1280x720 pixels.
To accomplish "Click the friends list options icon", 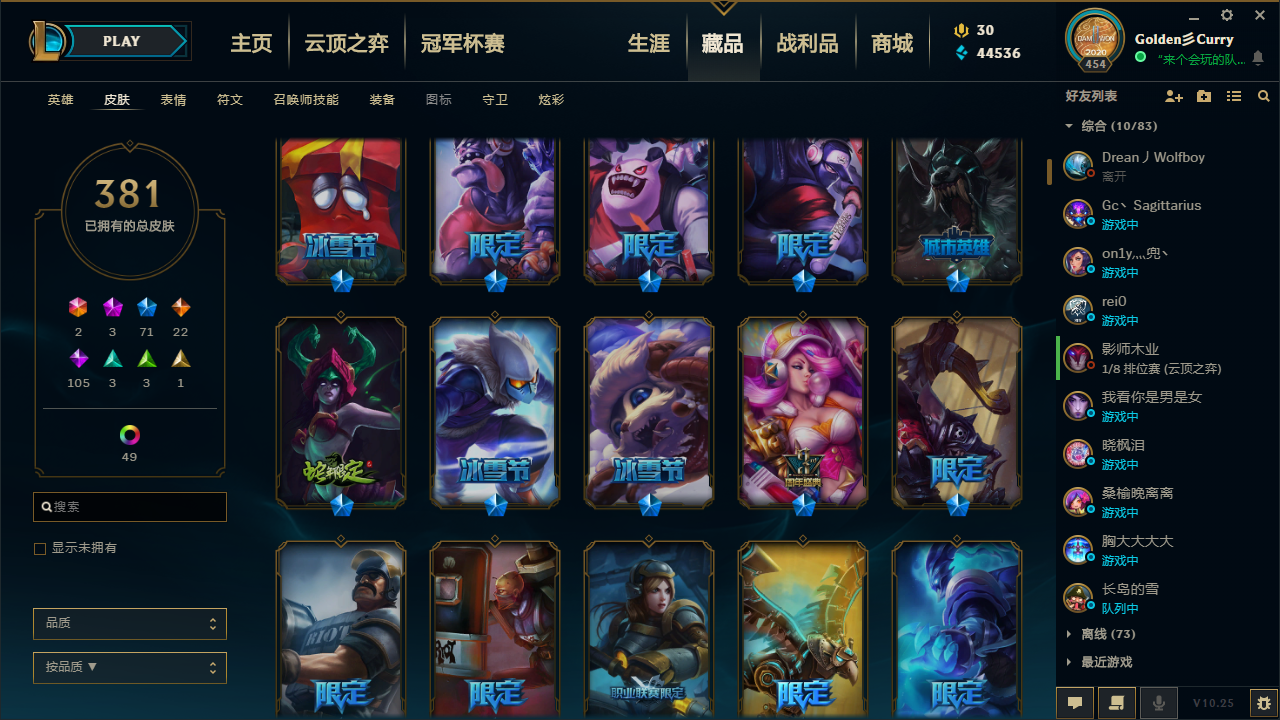I will 1234,96.
